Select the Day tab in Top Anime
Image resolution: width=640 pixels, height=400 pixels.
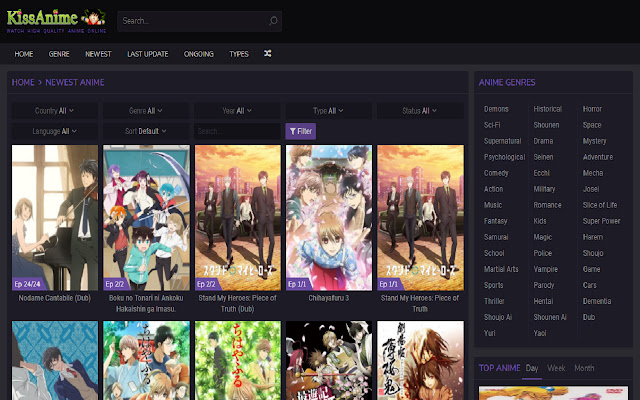(532, 368)
